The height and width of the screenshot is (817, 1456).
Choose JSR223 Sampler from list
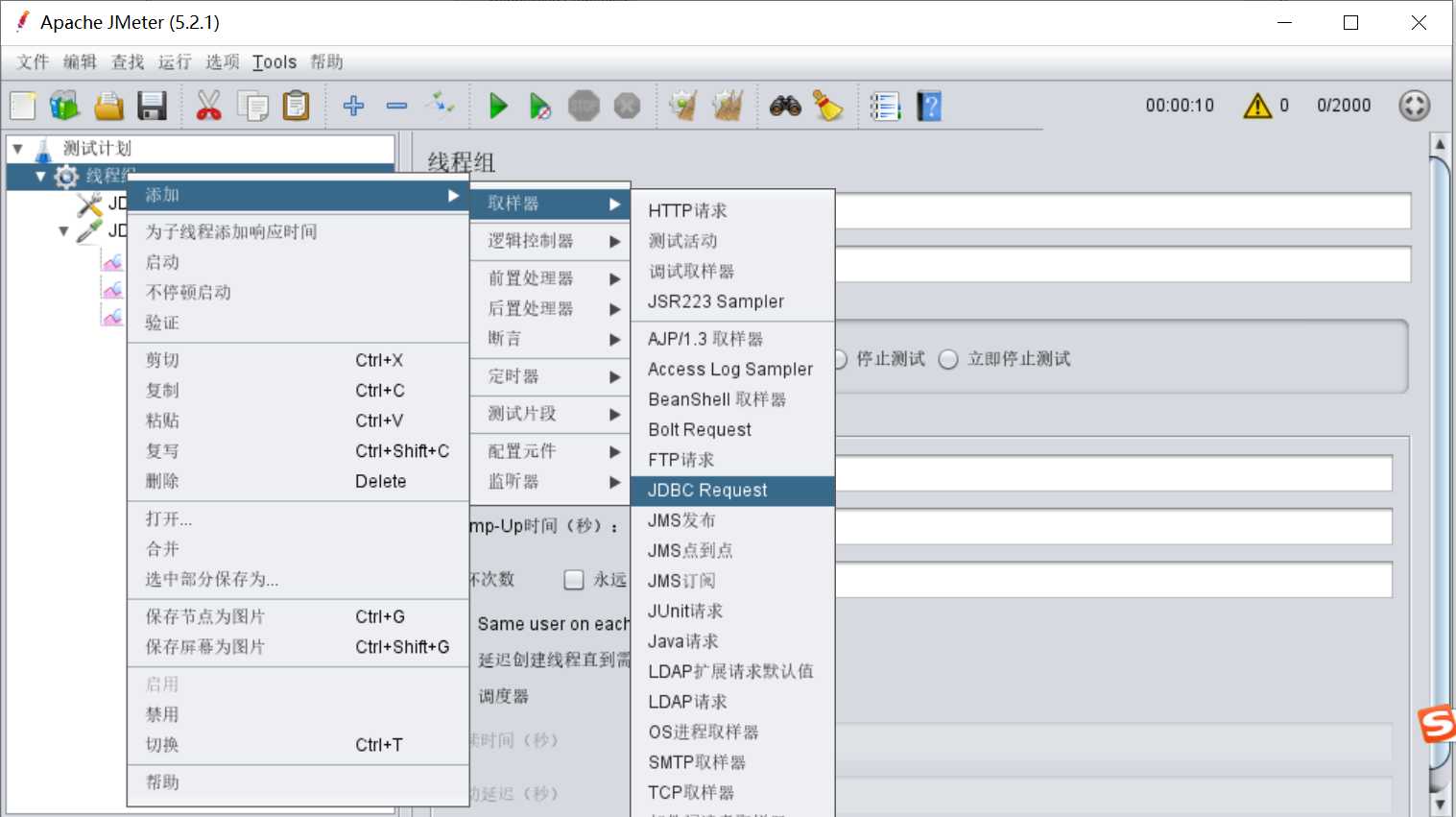tap(733, 301)
